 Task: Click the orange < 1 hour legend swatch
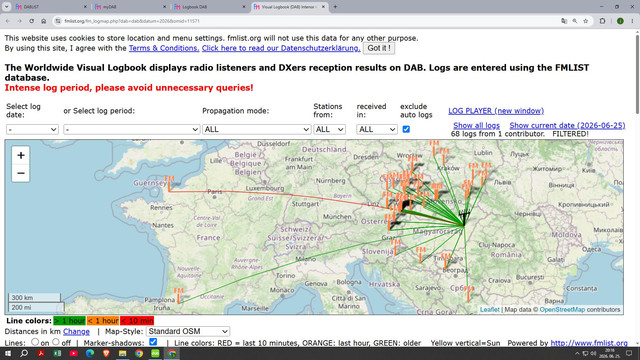[103, 321]
